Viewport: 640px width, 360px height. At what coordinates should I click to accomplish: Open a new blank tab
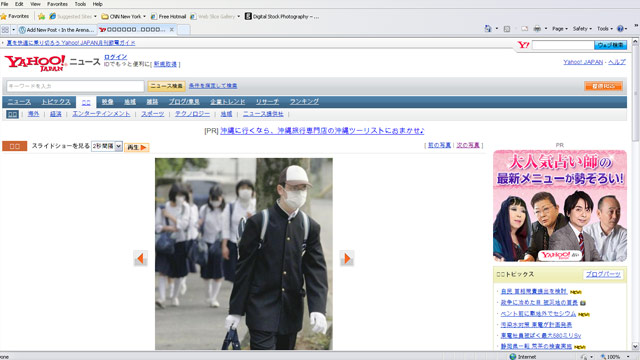184,29
